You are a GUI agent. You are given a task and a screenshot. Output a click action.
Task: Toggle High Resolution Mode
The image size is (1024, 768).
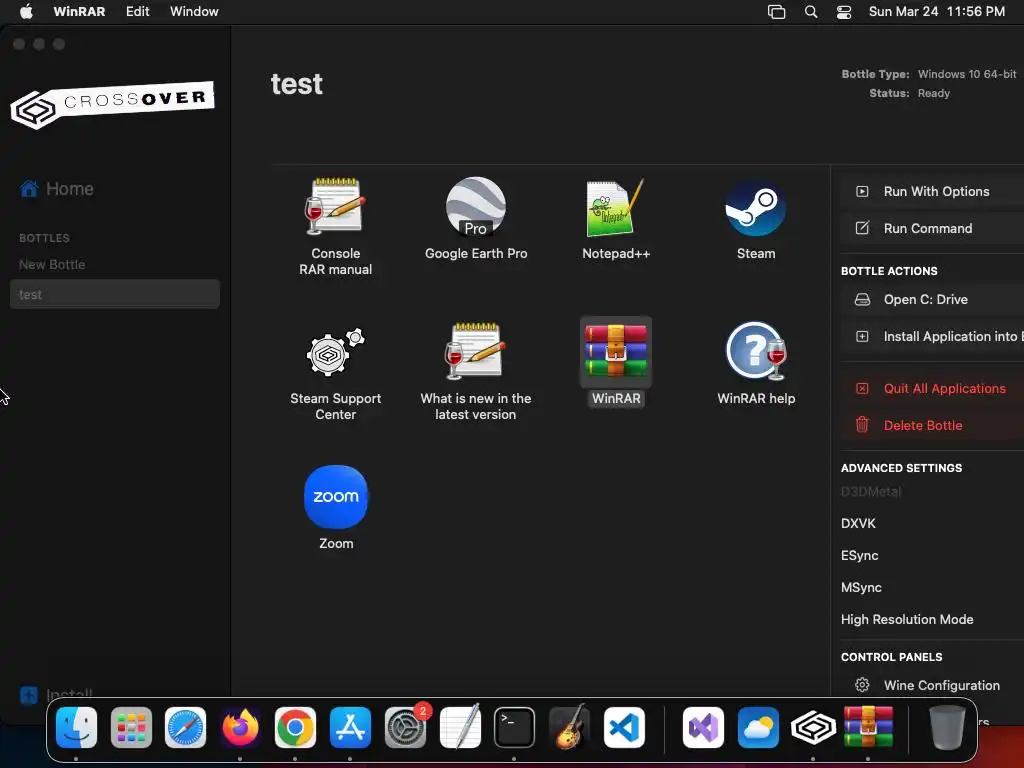pyautogui.click(x=907, y=619)
